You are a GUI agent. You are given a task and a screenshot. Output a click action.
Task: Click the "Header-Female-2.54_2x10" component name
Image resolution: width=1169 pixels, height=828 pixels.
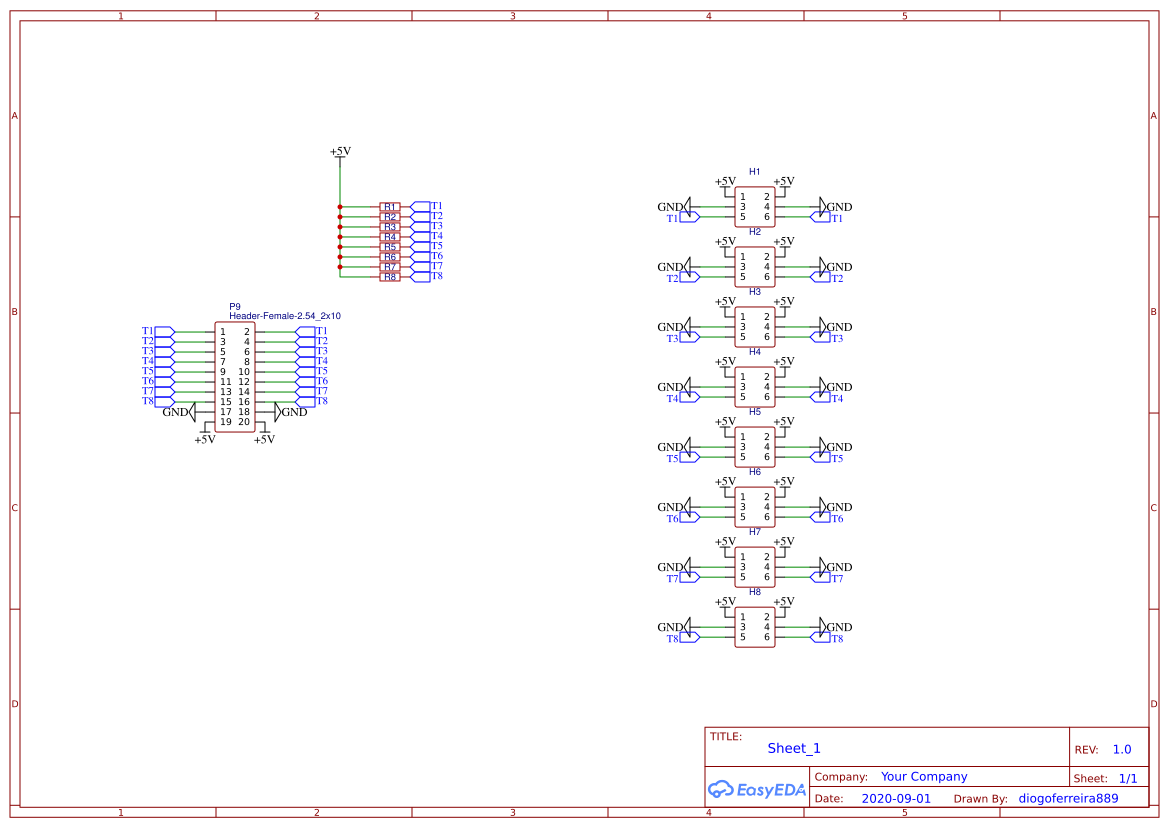(285, 316)
